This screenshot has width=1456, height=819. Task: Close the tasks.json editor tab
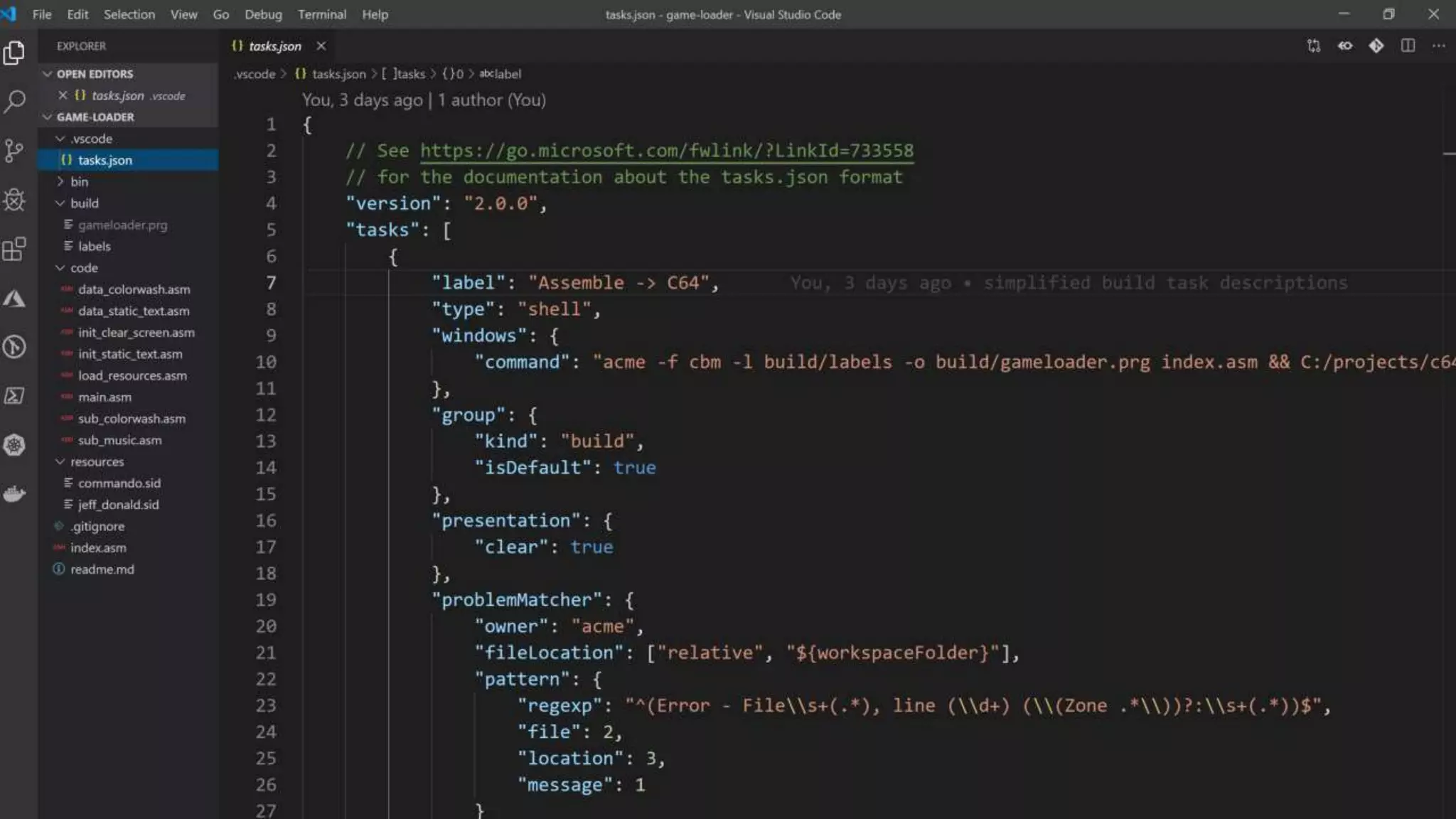click(321, 46)
